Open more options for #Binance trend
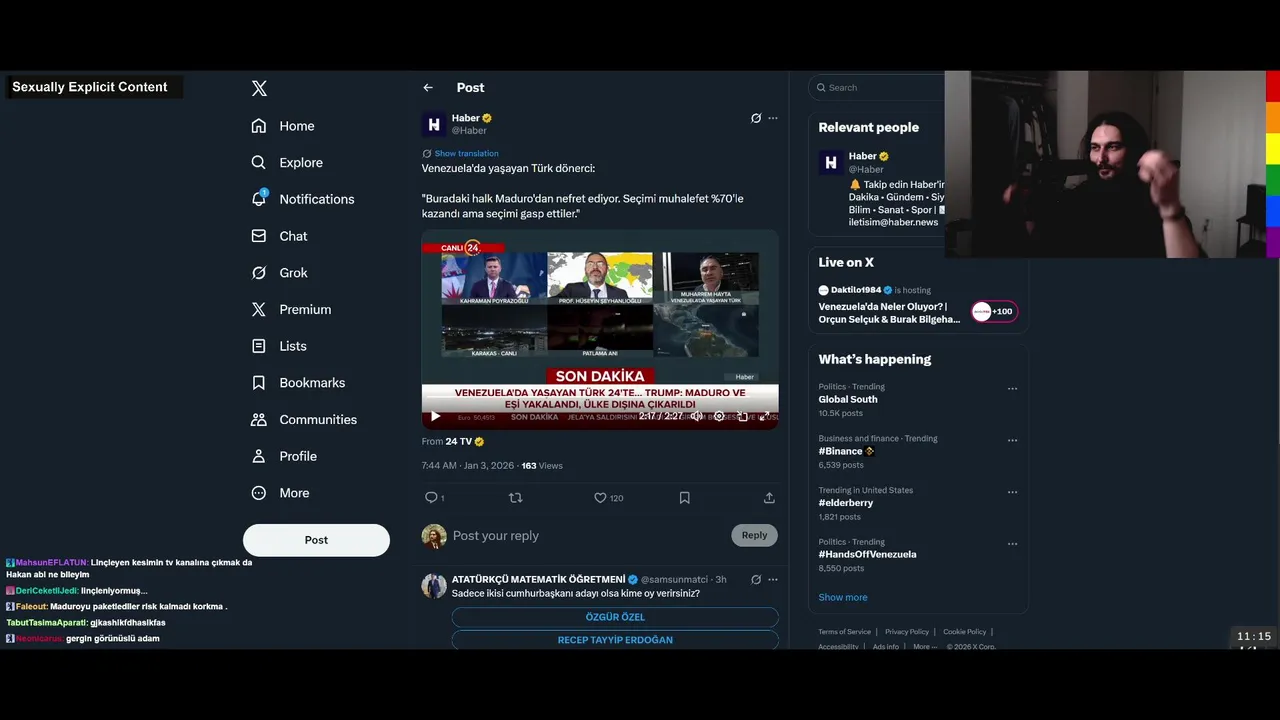1280x720 pixels. [1012, 440]
